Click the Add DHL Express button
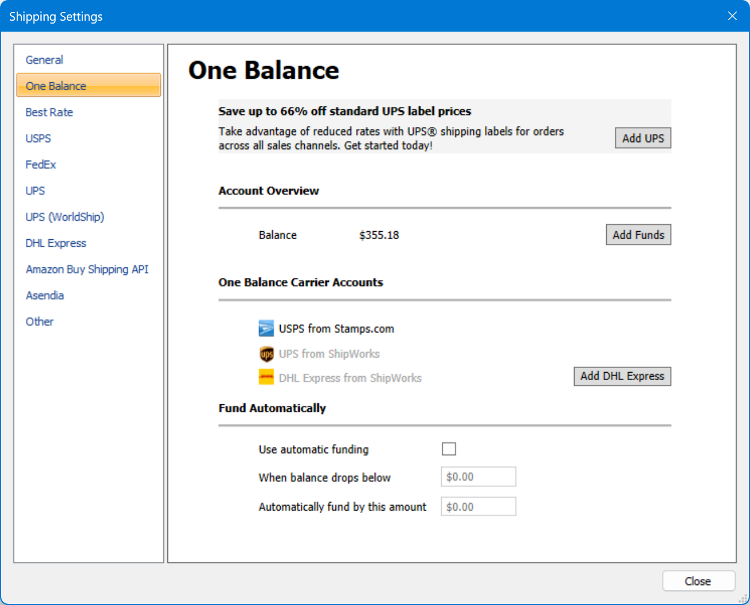The width and height of the screenshot is (750, 605). tap(622, 376)
